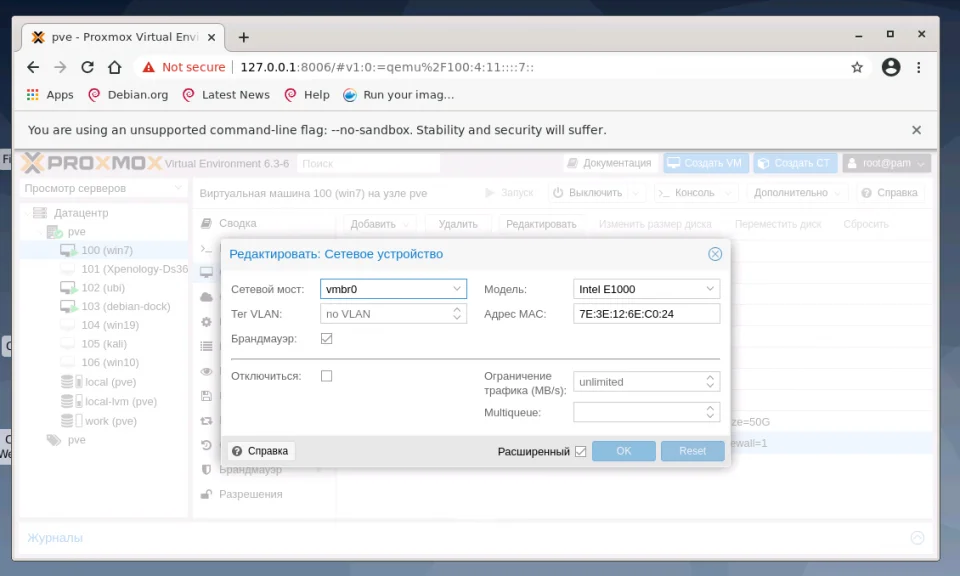Adjust the Multiqueue stepper control
This screenshot has height=576, width=960.
(x=712, y=411)
